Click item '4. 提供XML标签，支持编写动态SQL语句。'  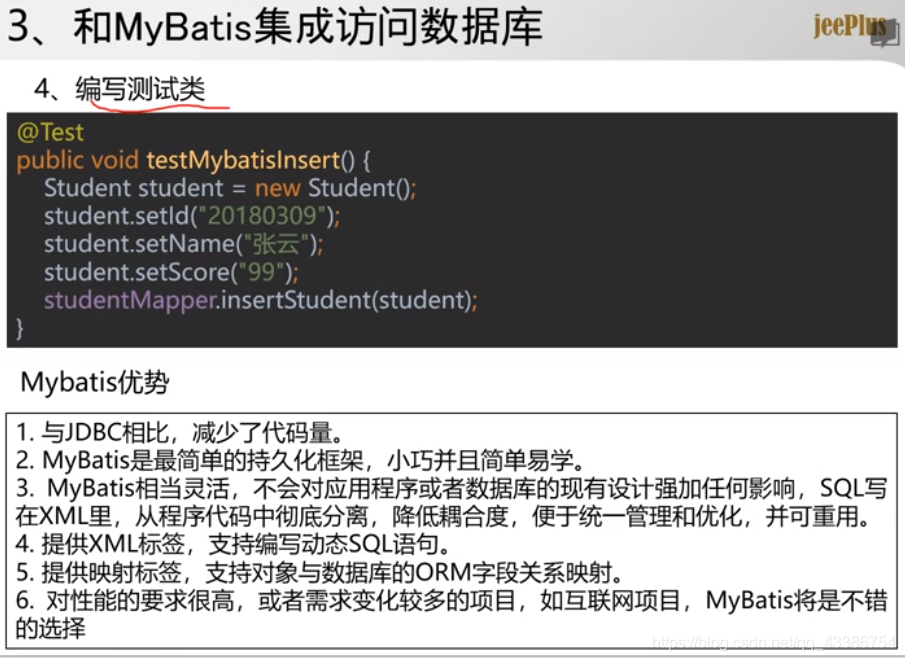pyautogui.click(x=233, y=544)
